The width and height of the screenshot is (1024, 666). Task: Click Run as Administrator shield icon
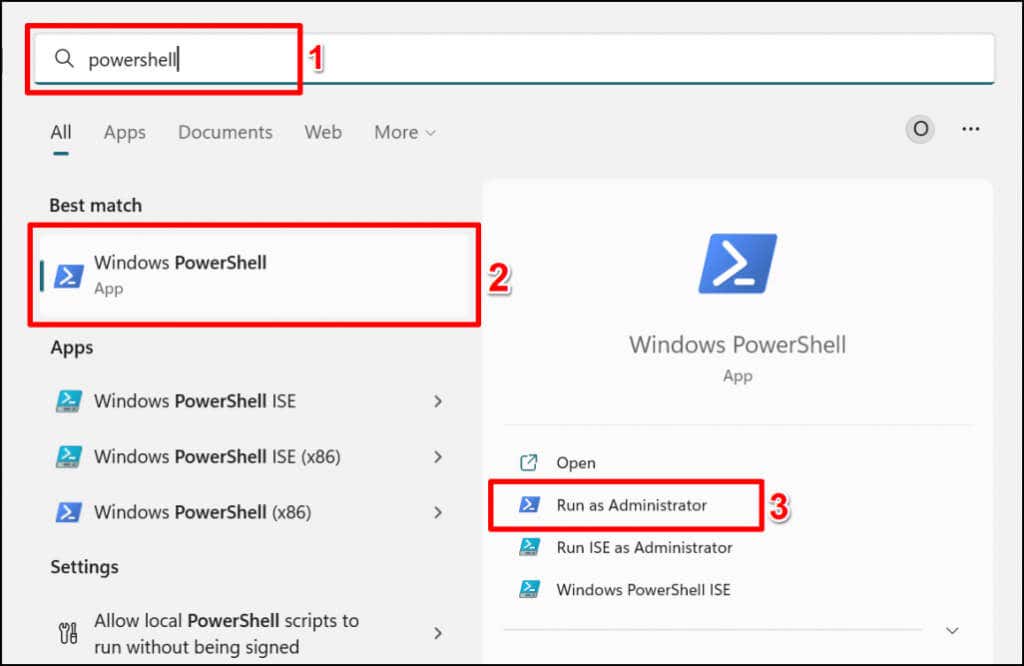(x=529, y=505)
